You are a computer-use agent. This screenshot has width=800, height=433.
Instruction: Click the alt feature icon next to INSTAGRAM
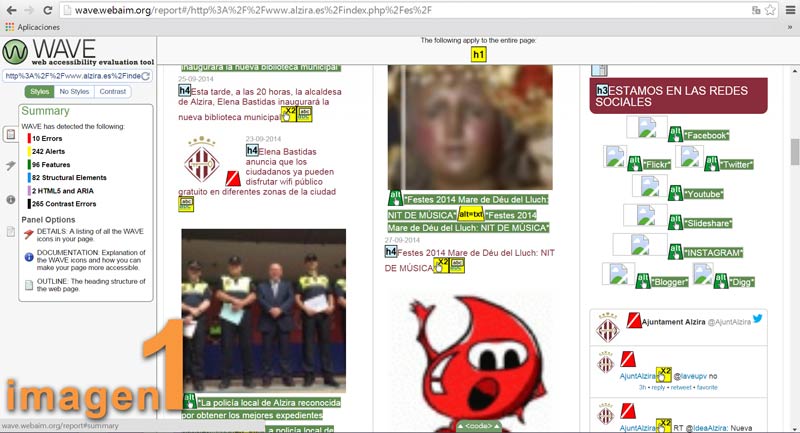[676, 251]
